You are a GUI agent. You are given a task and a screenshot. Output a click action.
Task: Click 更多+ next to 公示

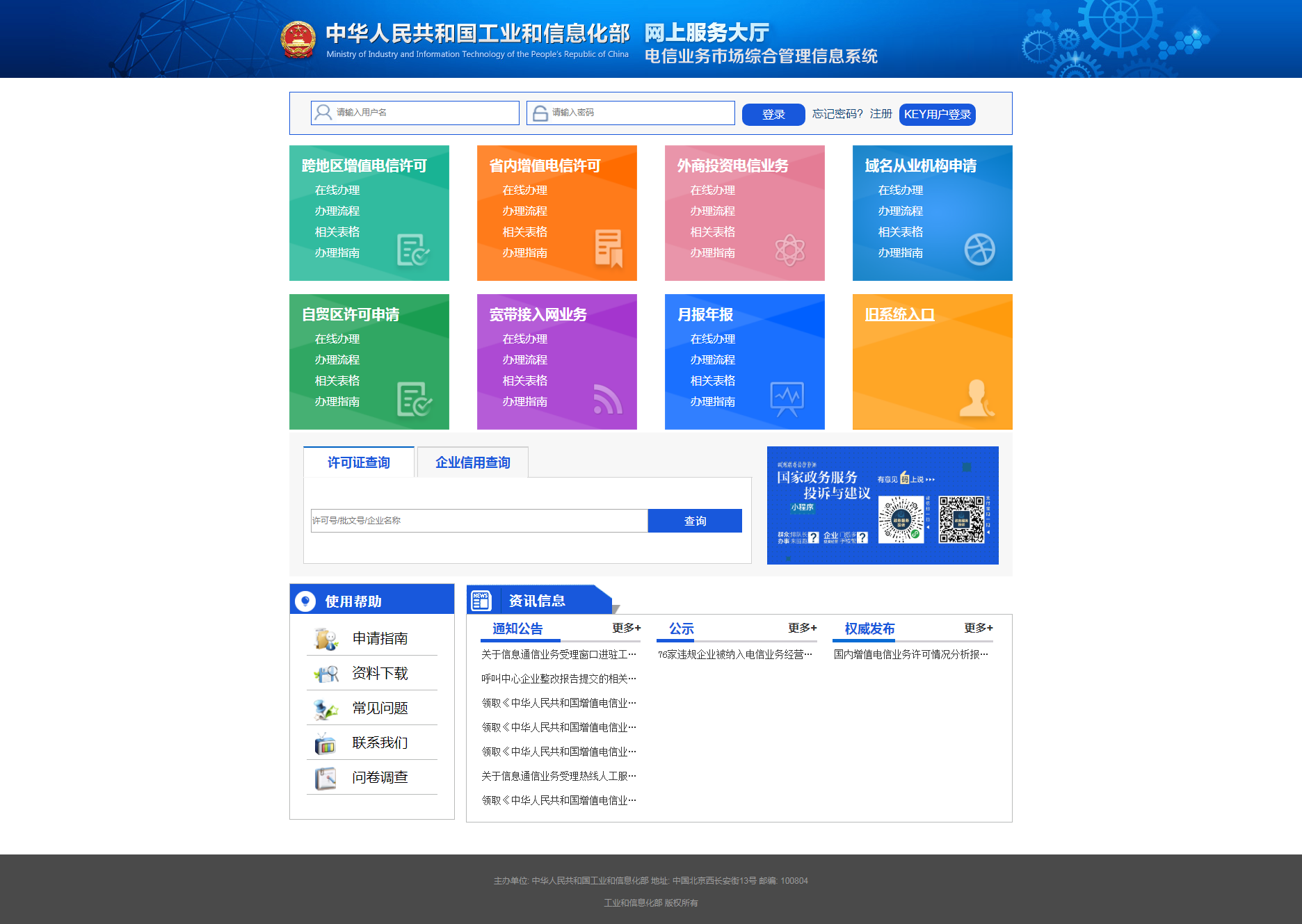(x=803, y=628)
